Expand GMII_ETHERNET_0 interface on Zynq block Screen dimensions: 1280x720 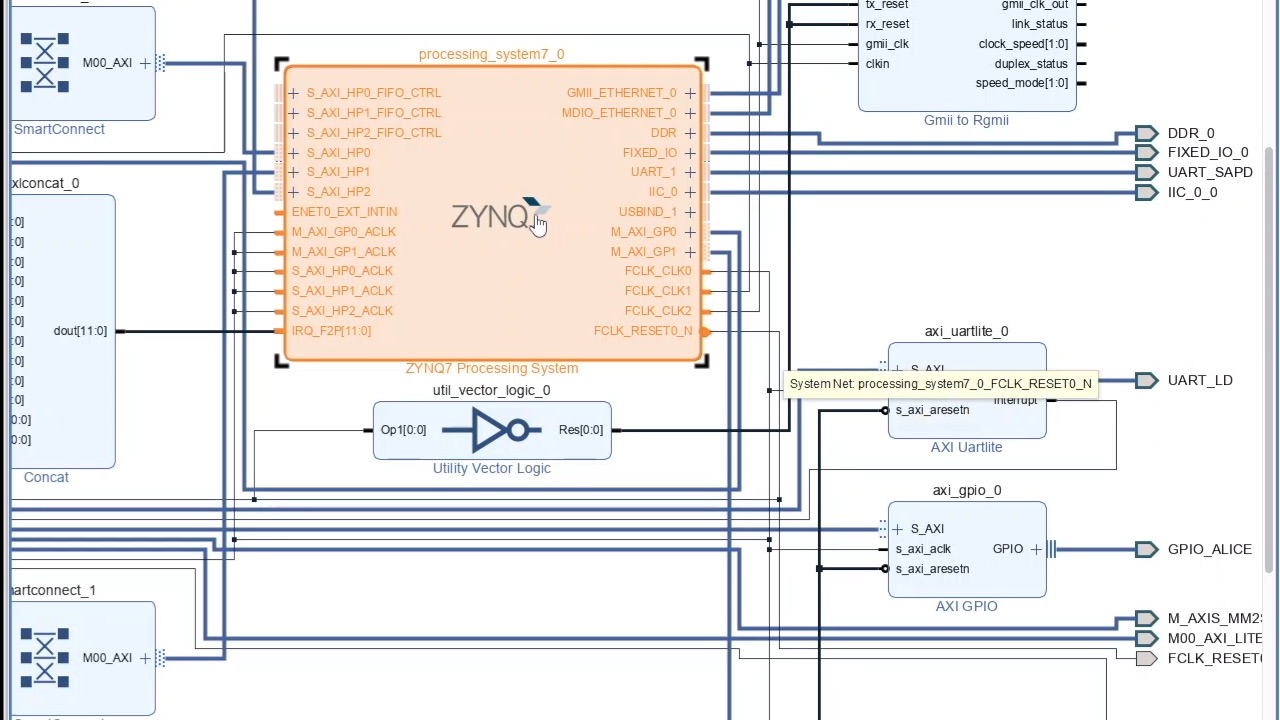click(x=690, y=93)
